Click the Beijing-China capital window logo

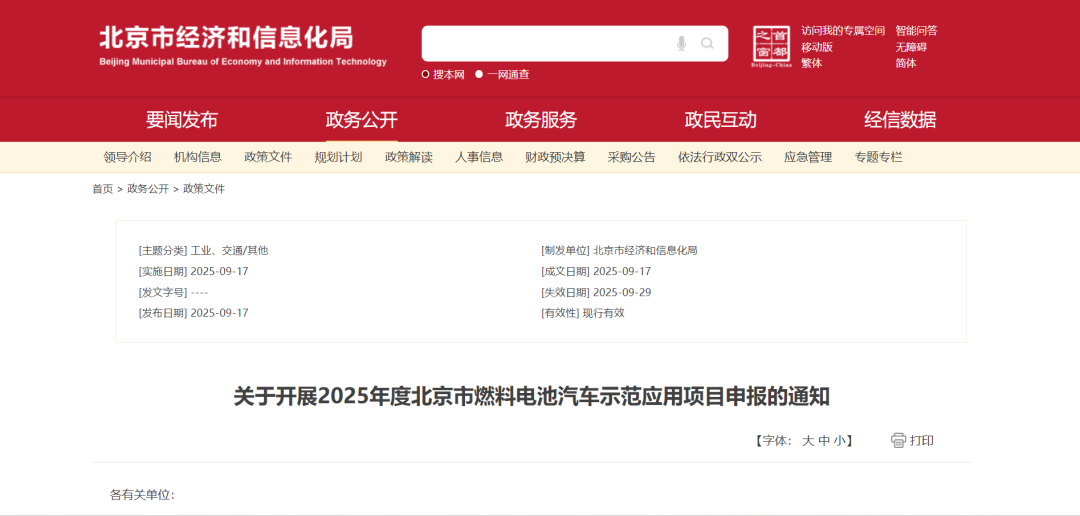771,47
